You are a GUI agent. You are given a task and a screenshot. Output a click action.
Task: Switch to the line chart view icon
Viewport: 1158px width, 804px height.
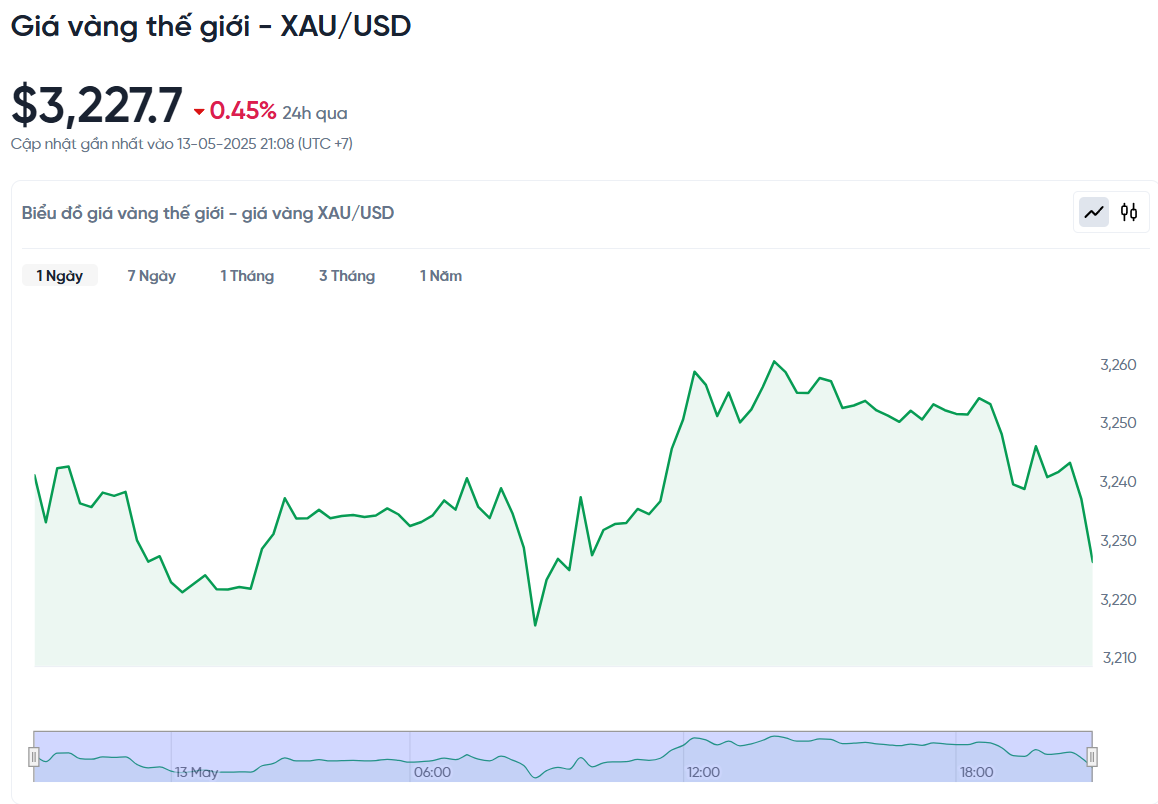[1094, 212]
